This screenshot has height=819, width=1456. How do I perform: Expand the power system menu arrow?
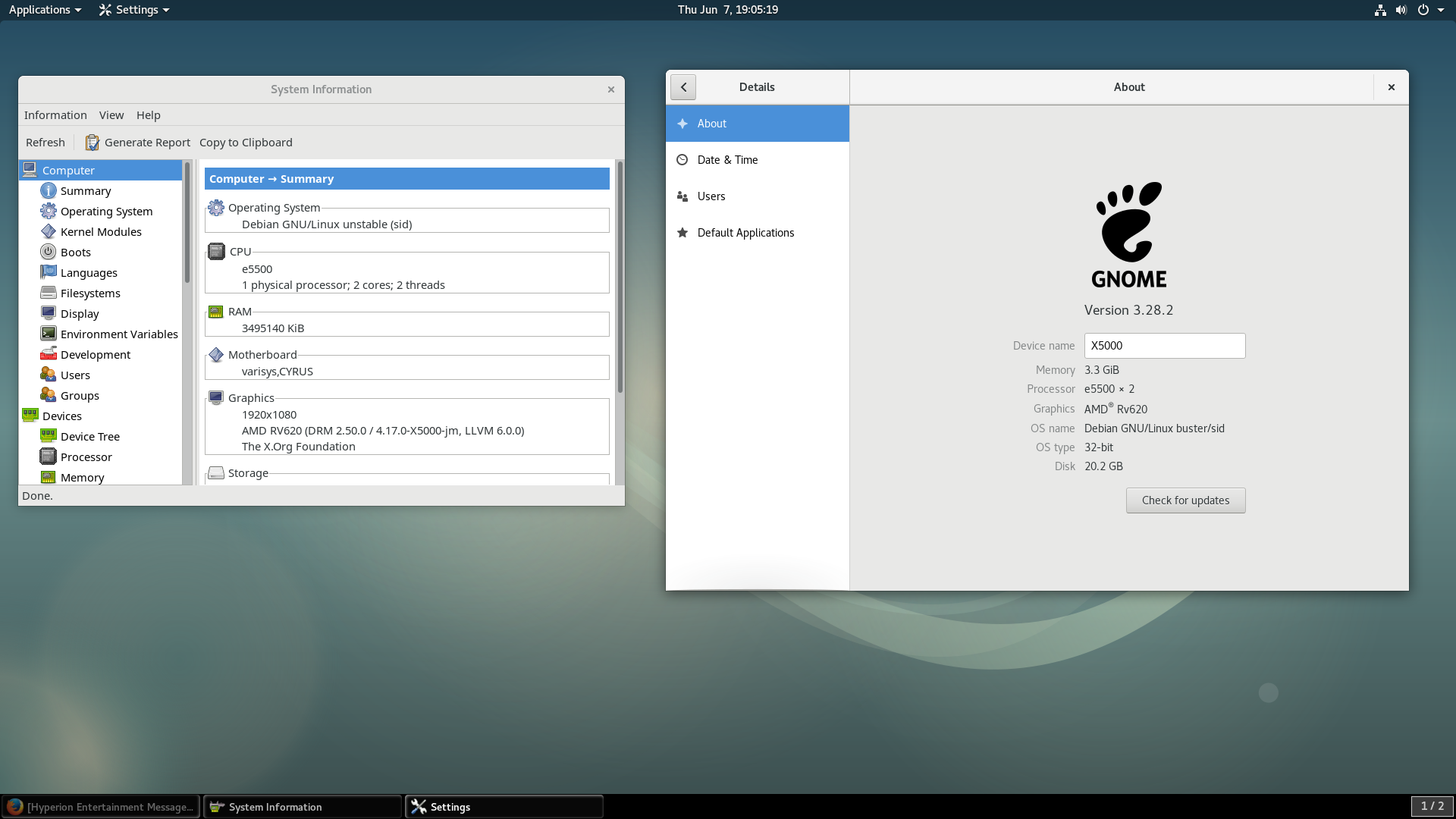tap(1441, 10)
